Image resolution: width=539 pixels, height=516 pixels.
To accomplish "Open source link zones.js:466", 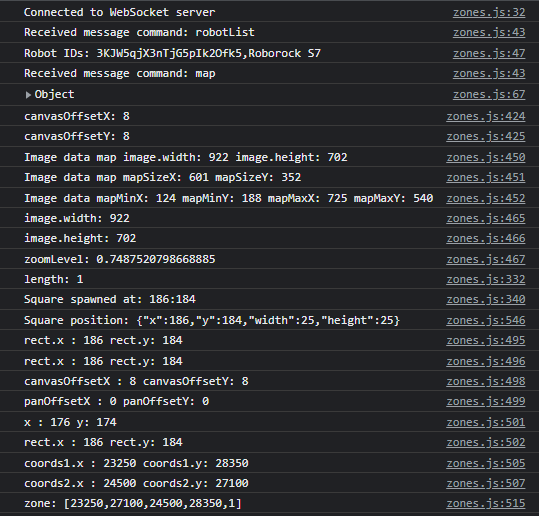I will click(486, 238).
